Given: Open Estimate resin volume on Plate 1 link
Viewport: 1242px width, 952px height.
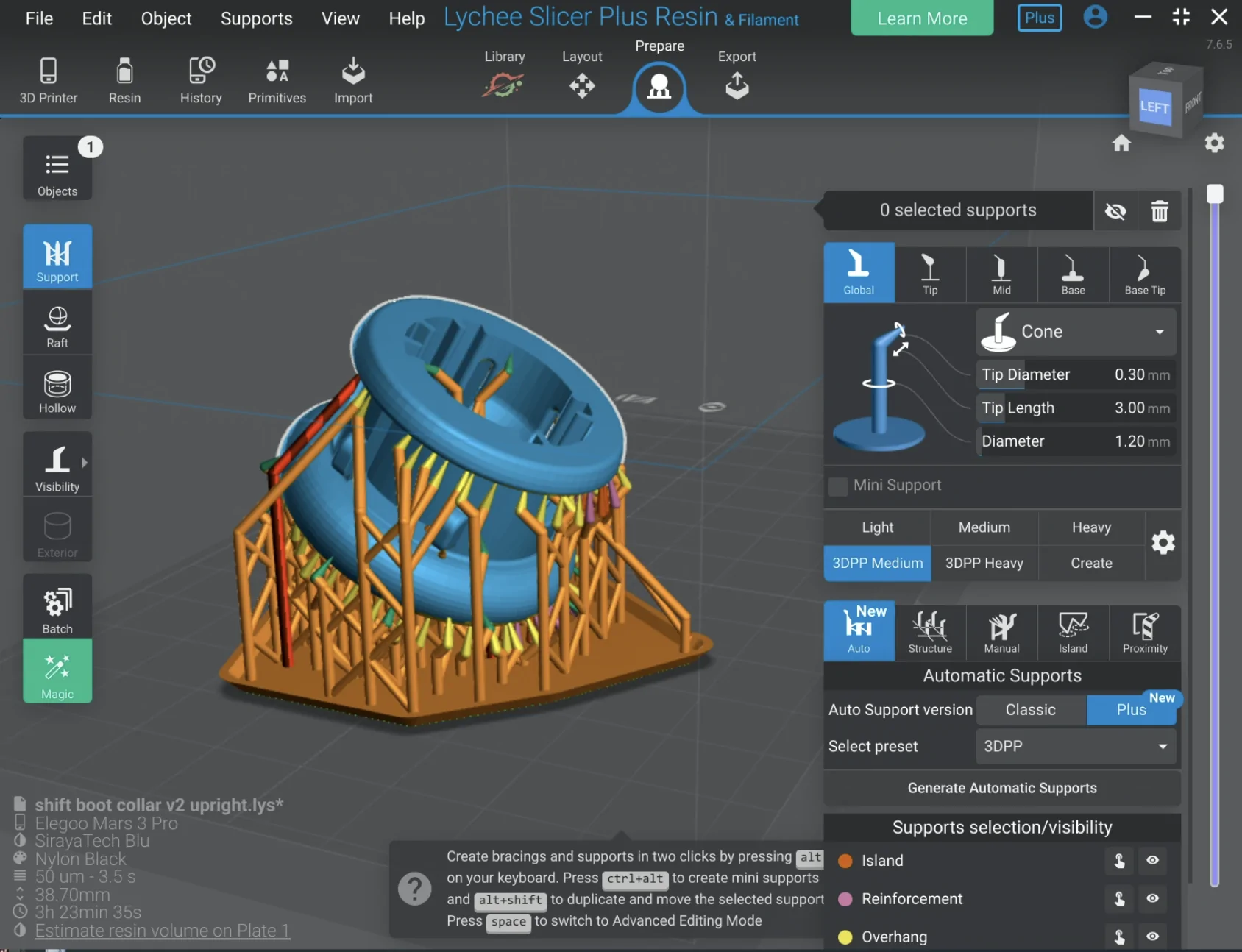Looking at the screenshot, I should 162,931.
